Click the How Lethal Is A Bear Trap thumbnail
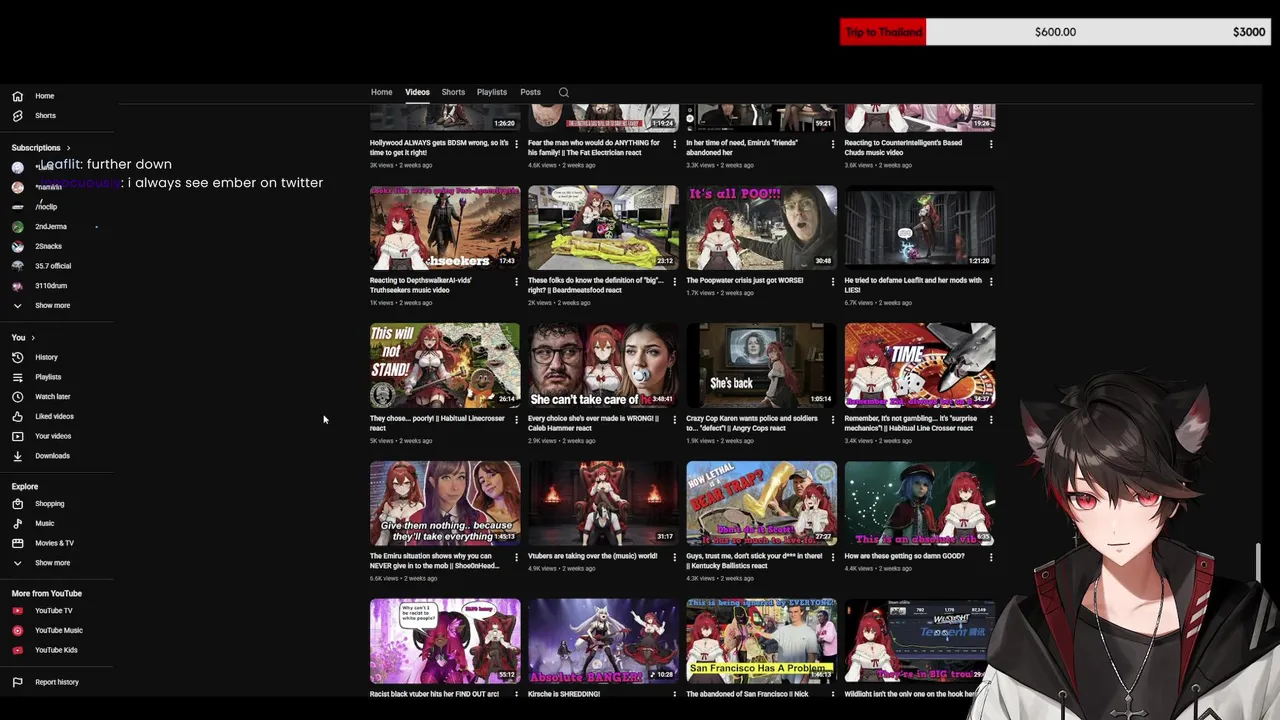Viewport: 1280px width, 720px height. coord(761,502)
